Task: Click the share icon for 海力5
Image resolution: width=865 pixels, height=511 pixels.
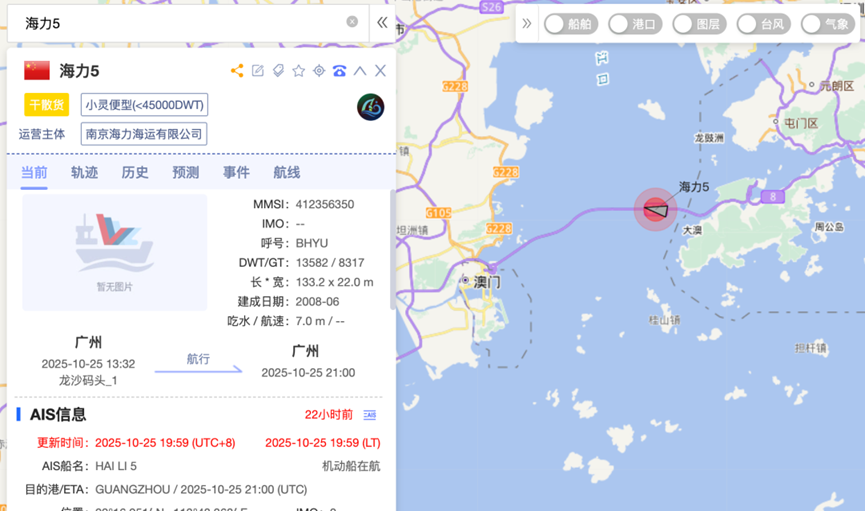Action: pos(237,71)
